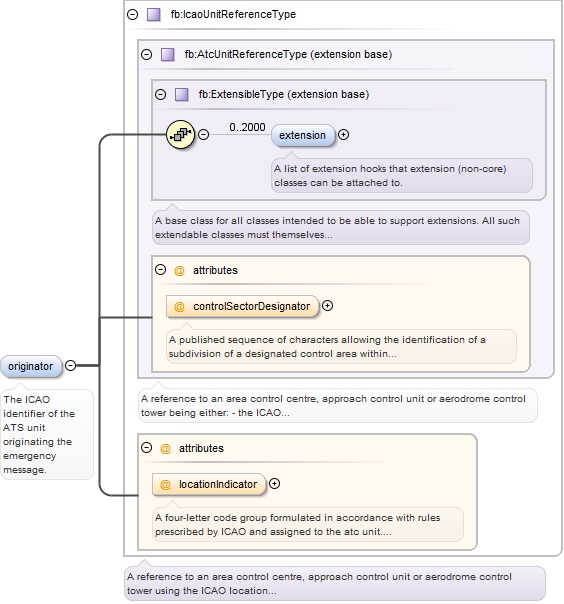Click the purple square icon beside fb:IcaoUnitReferenceType
The width and height of the screenshot is (564, 604).
tap(154, 15)
